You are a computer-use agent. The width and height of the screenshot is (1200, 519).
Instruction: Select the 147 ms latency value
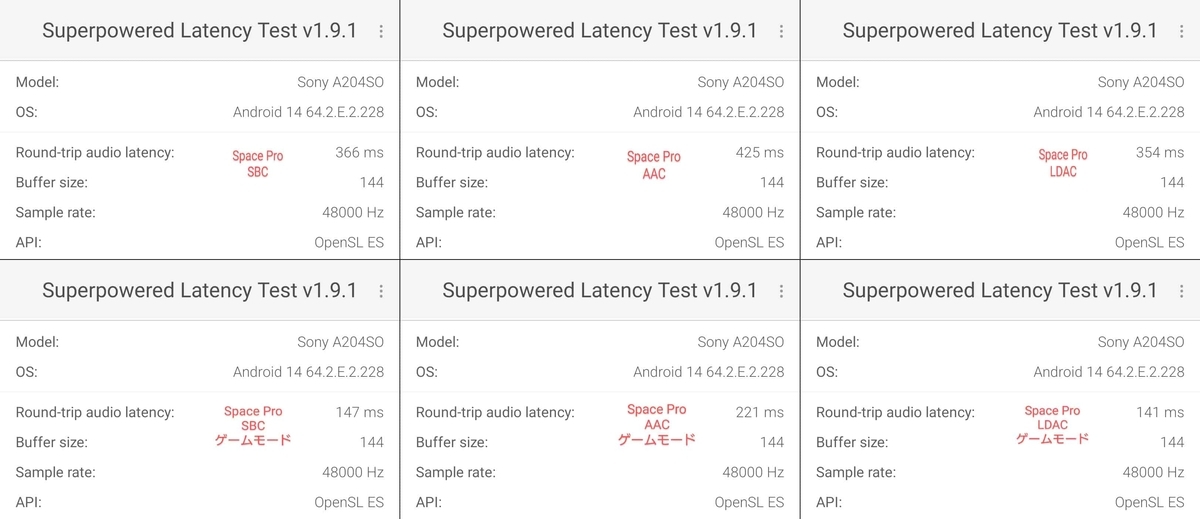[x=360, y=412]
